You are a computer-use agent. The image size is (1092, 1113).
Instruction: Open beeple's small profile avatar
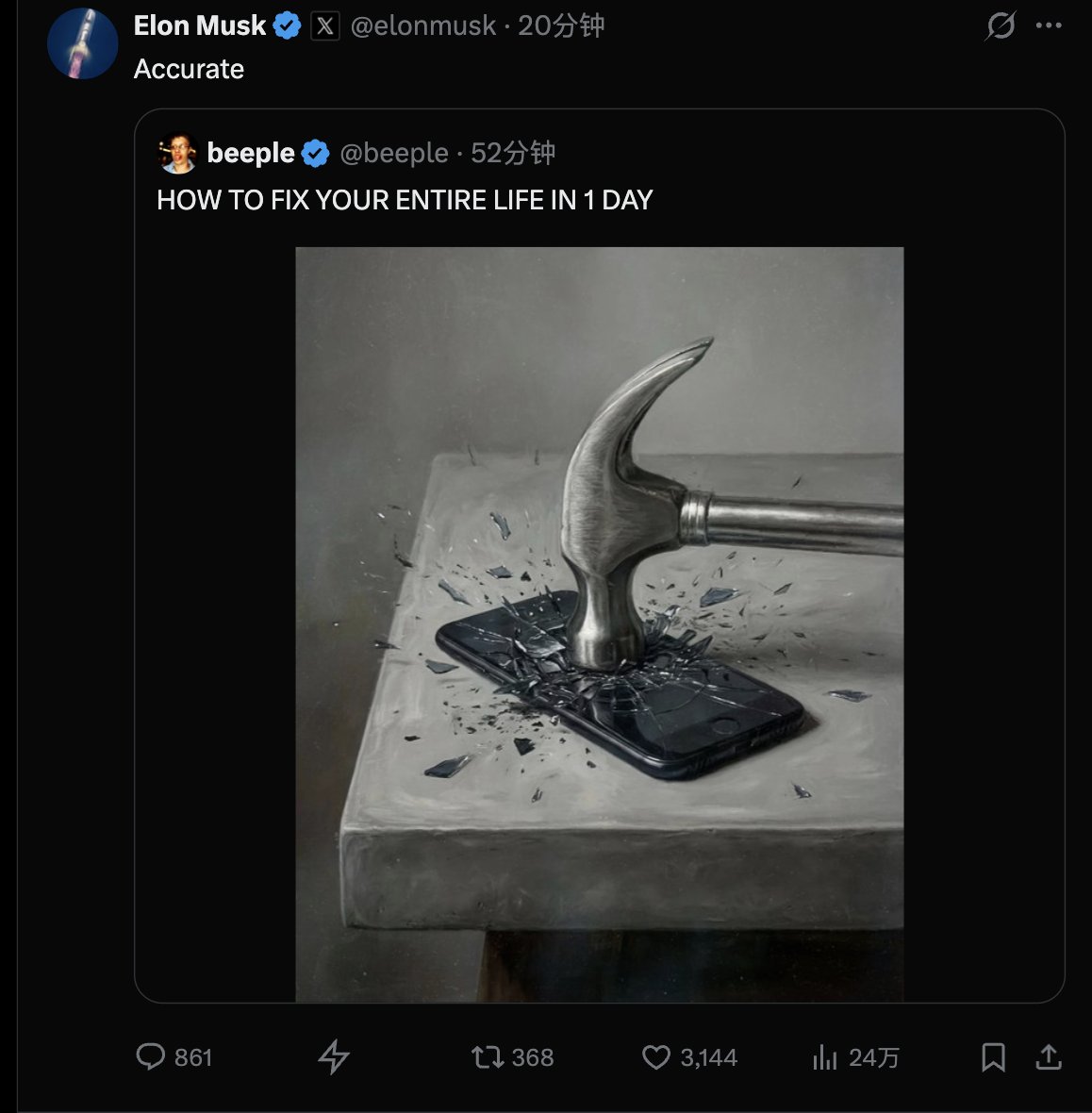177,154
